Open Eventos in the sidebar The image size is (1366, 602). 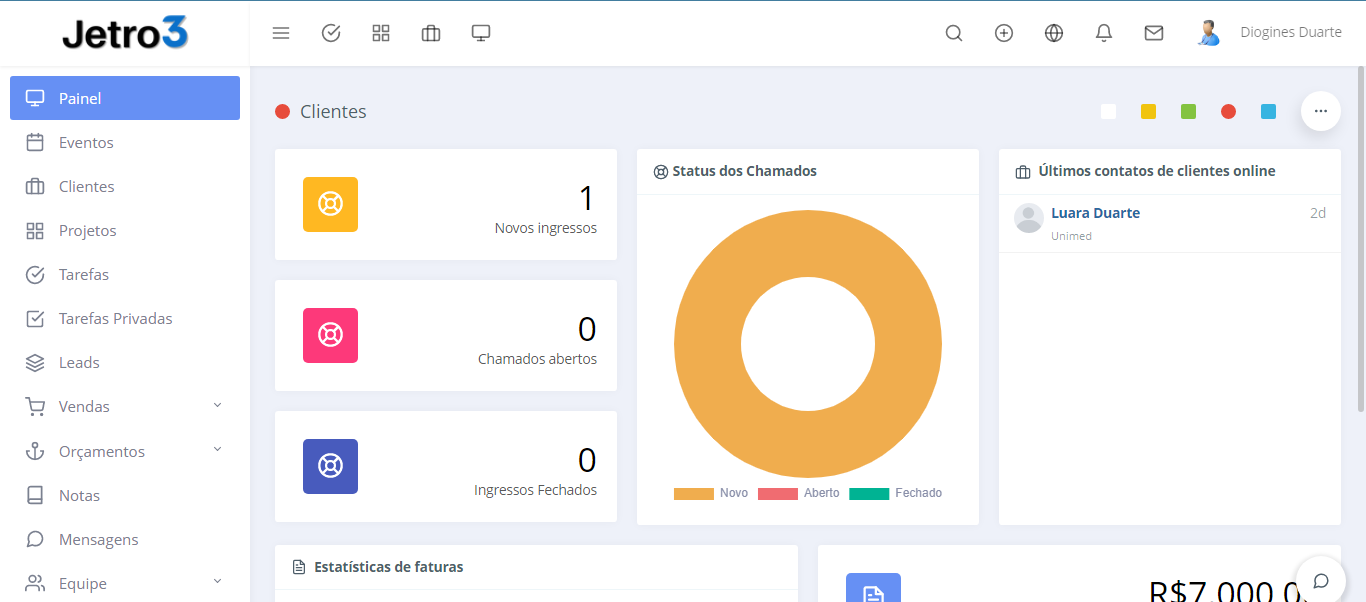click(86, 143)
